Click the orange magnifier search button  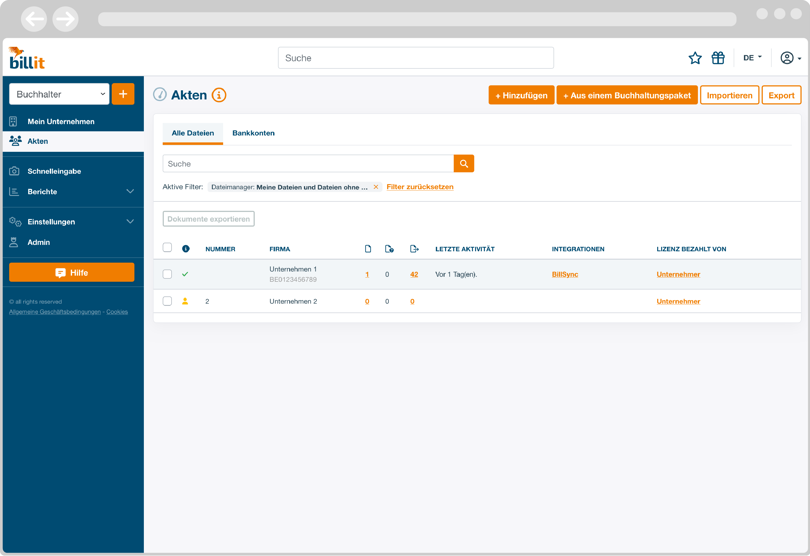click(464, 164)
